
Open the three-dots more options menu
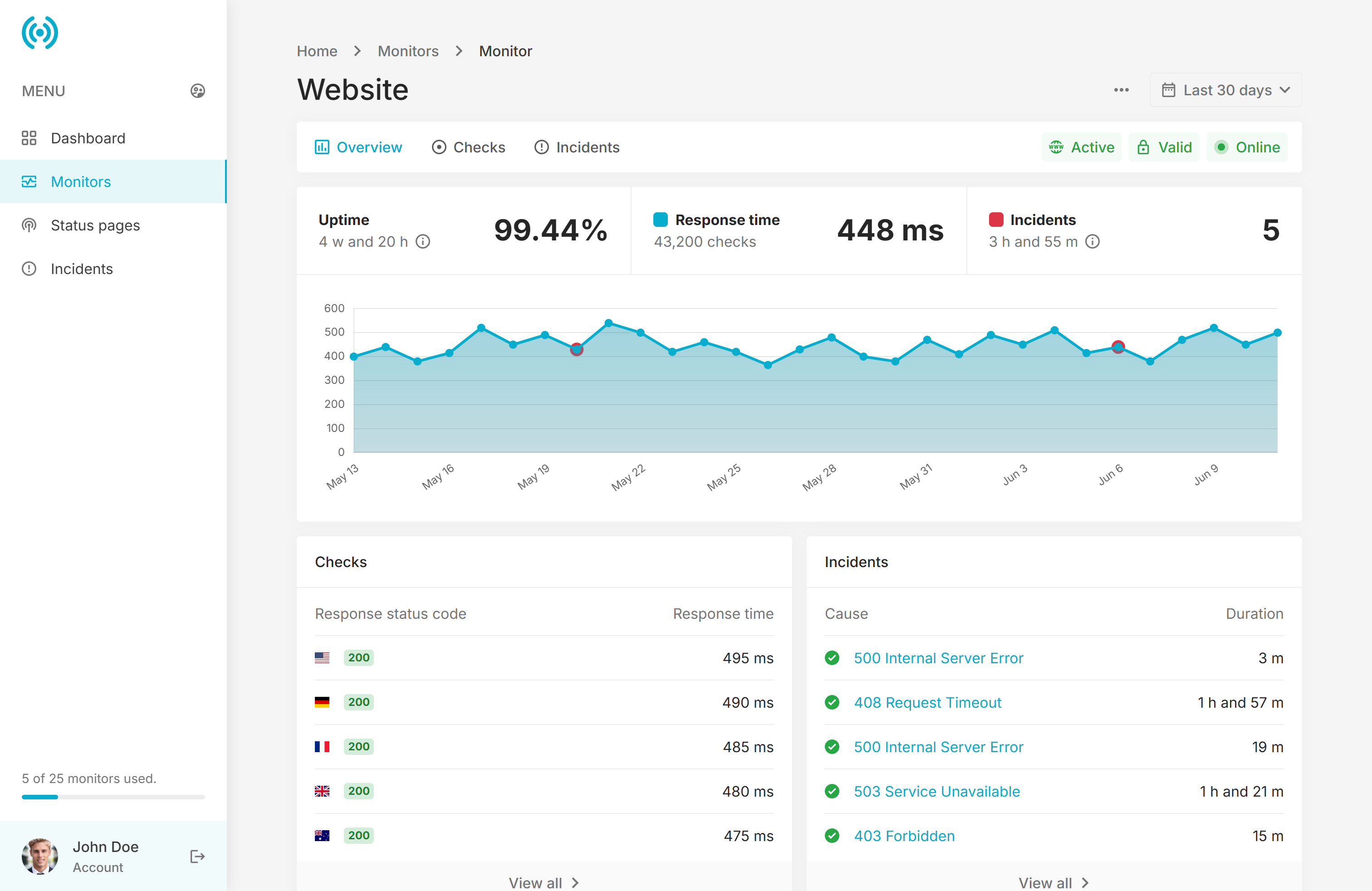pos(1121,90)
